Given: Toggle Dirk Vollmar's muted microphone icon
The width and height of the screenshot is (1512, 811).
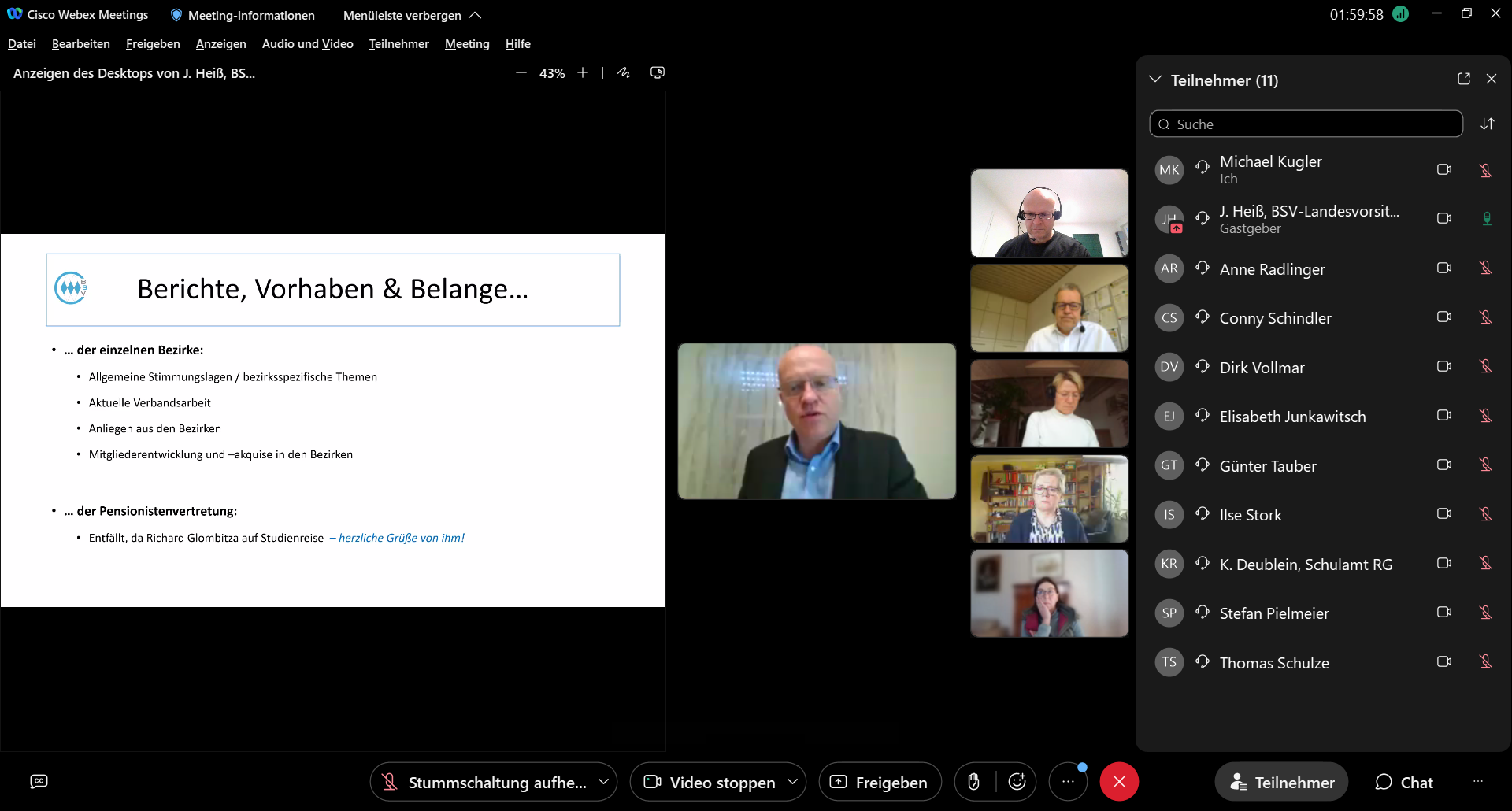Looking at the screenshot, I should click(x=1486, y=366).
